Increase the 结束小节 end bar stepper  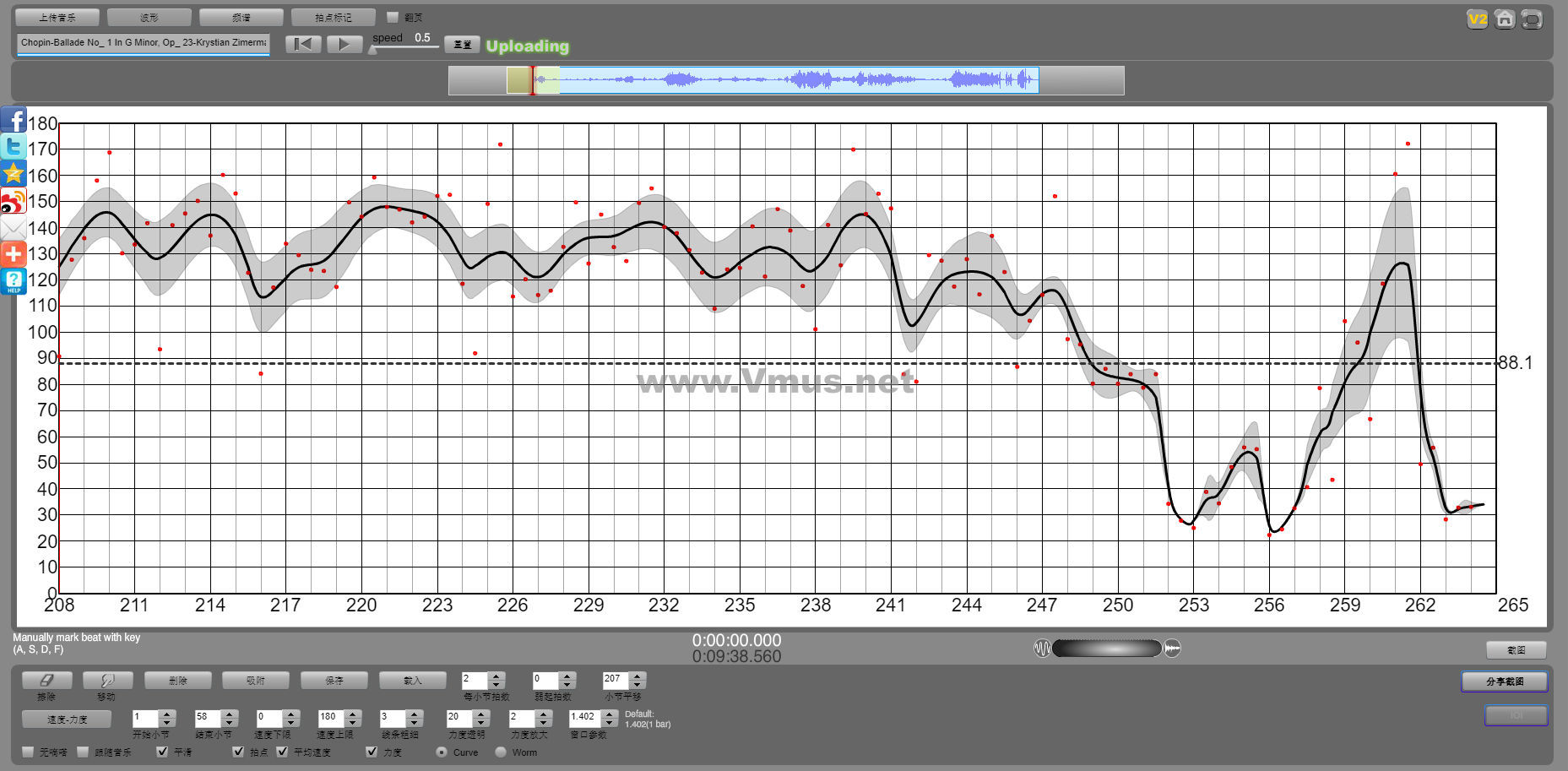pos(229,714)
